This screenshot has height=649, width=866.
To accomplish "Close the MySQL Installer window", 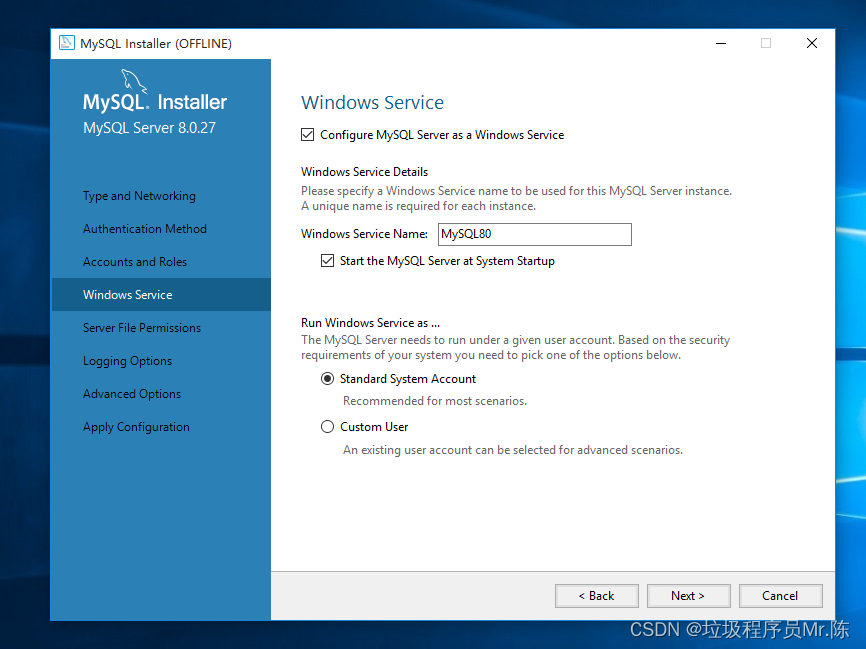I will click(812, 43).
